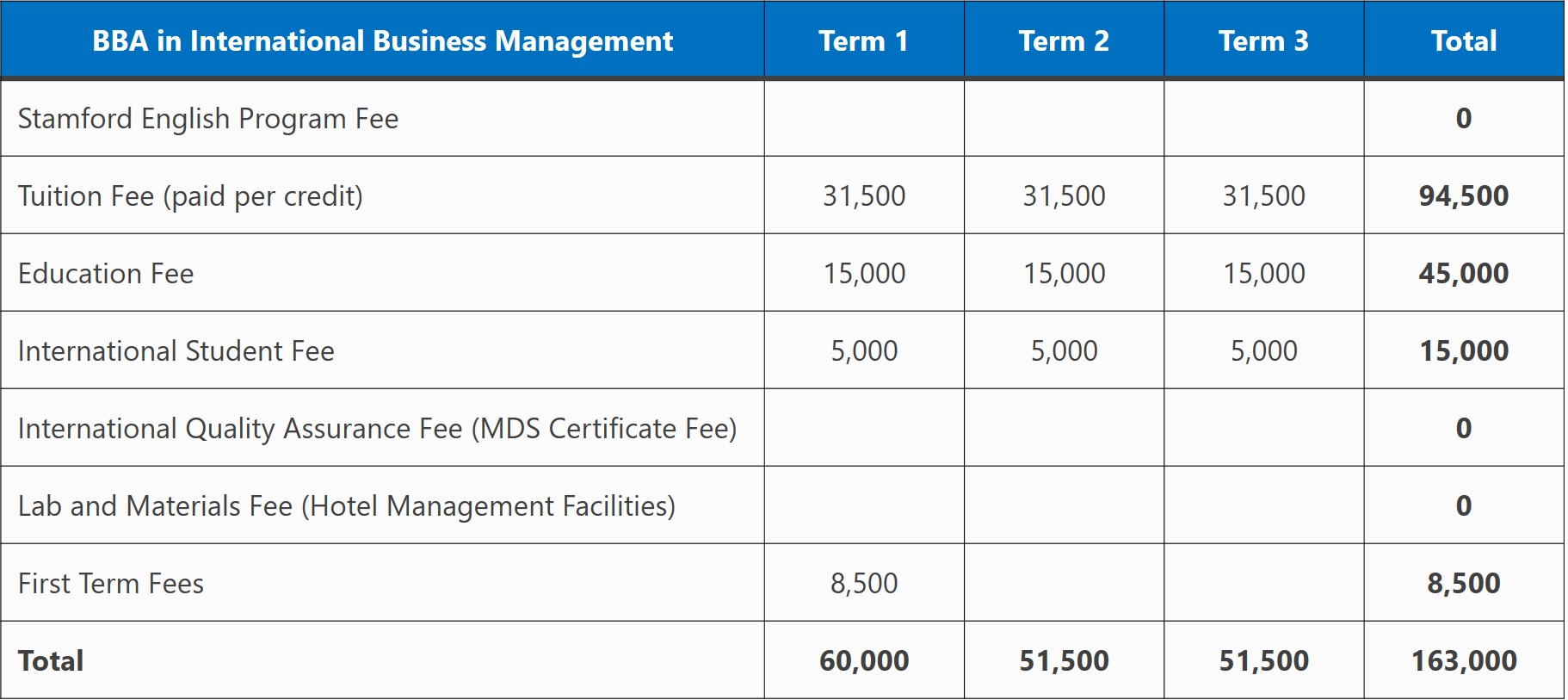Select the 94,500 tuition total cell
The width and height of the screenshot is (1568, 700).
coord(1463,195)
